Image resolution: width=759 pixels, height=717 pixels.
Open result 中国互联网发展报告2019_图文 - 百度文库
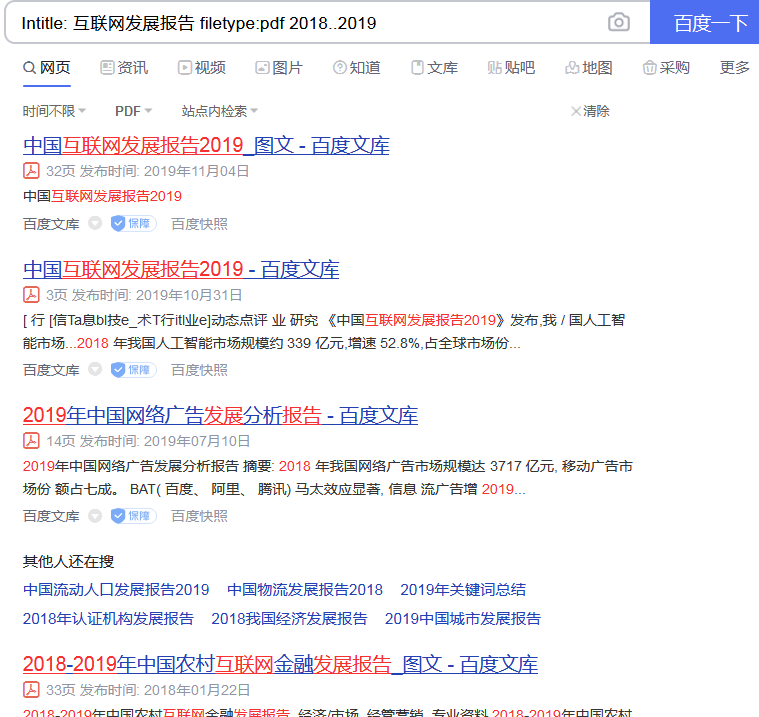pyautogui.click(x=206, y=145)
